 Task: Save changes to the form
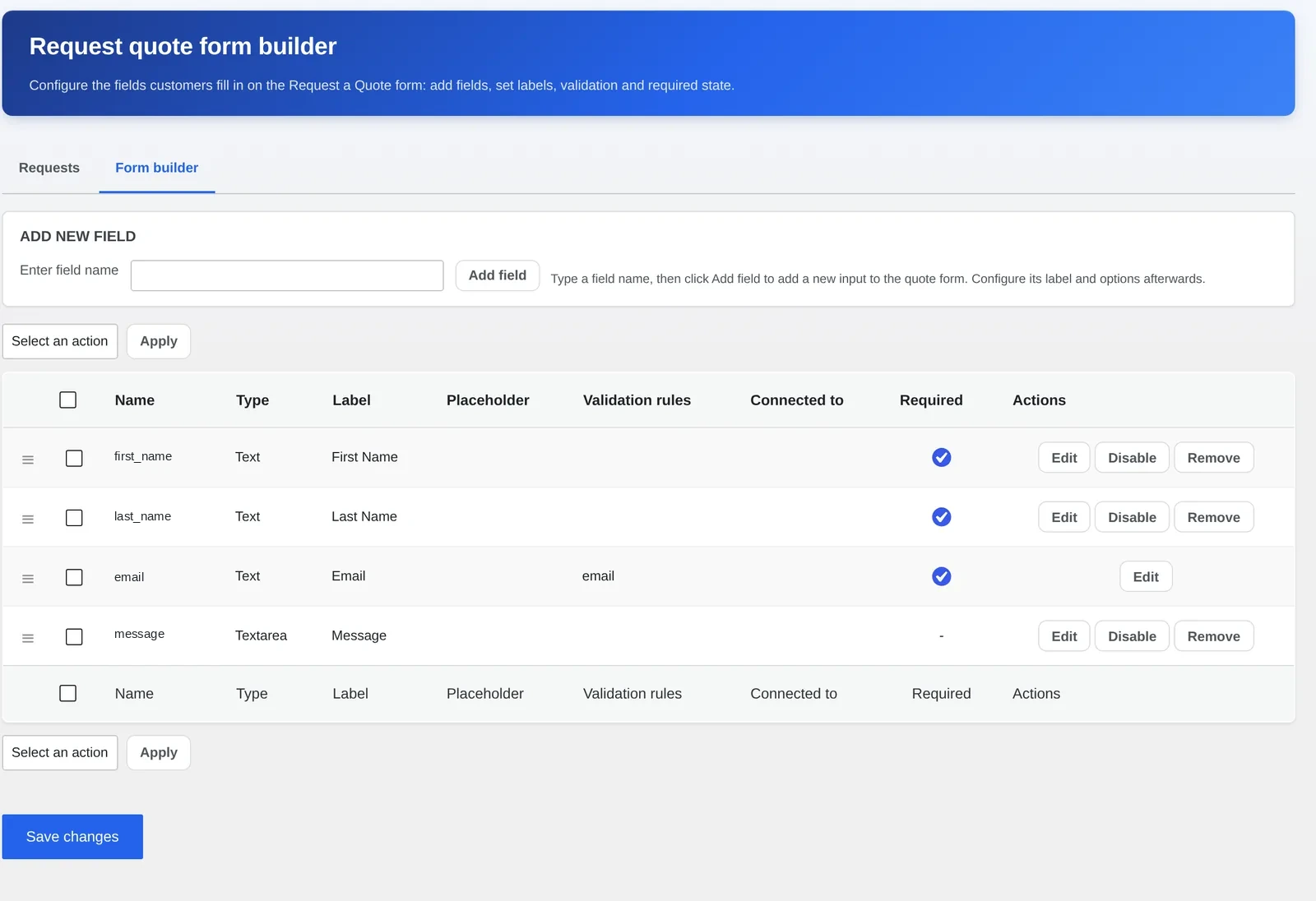tap(72, 836)
